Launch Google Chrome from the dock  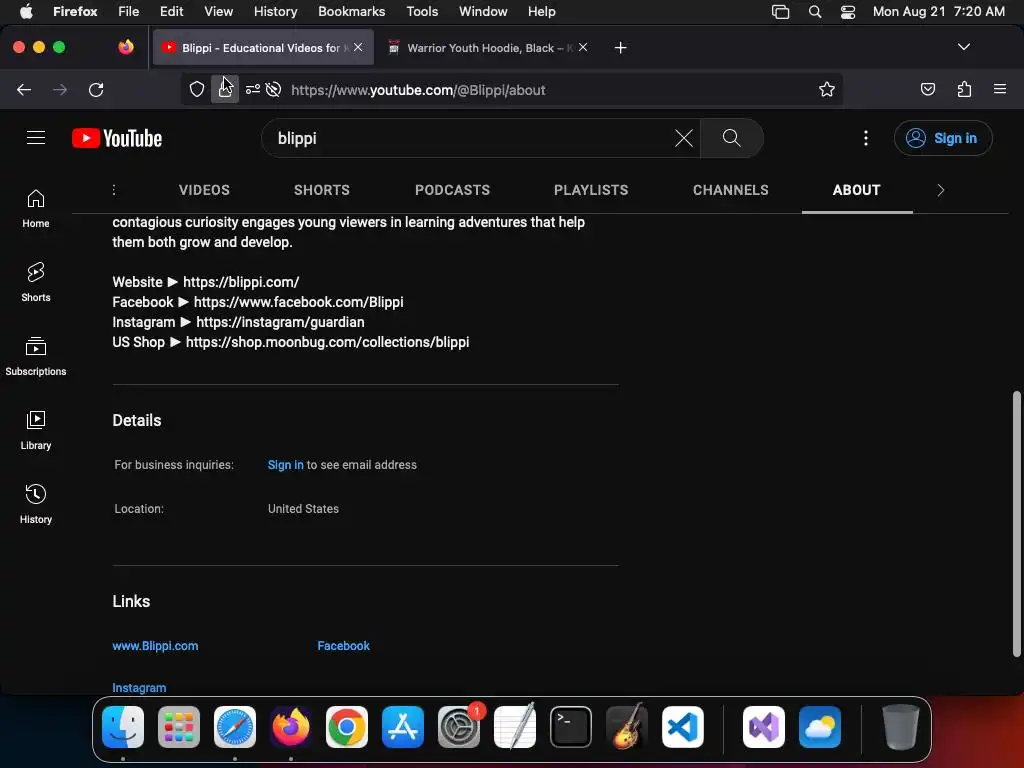pyautogui.click(x=346, y=727)
